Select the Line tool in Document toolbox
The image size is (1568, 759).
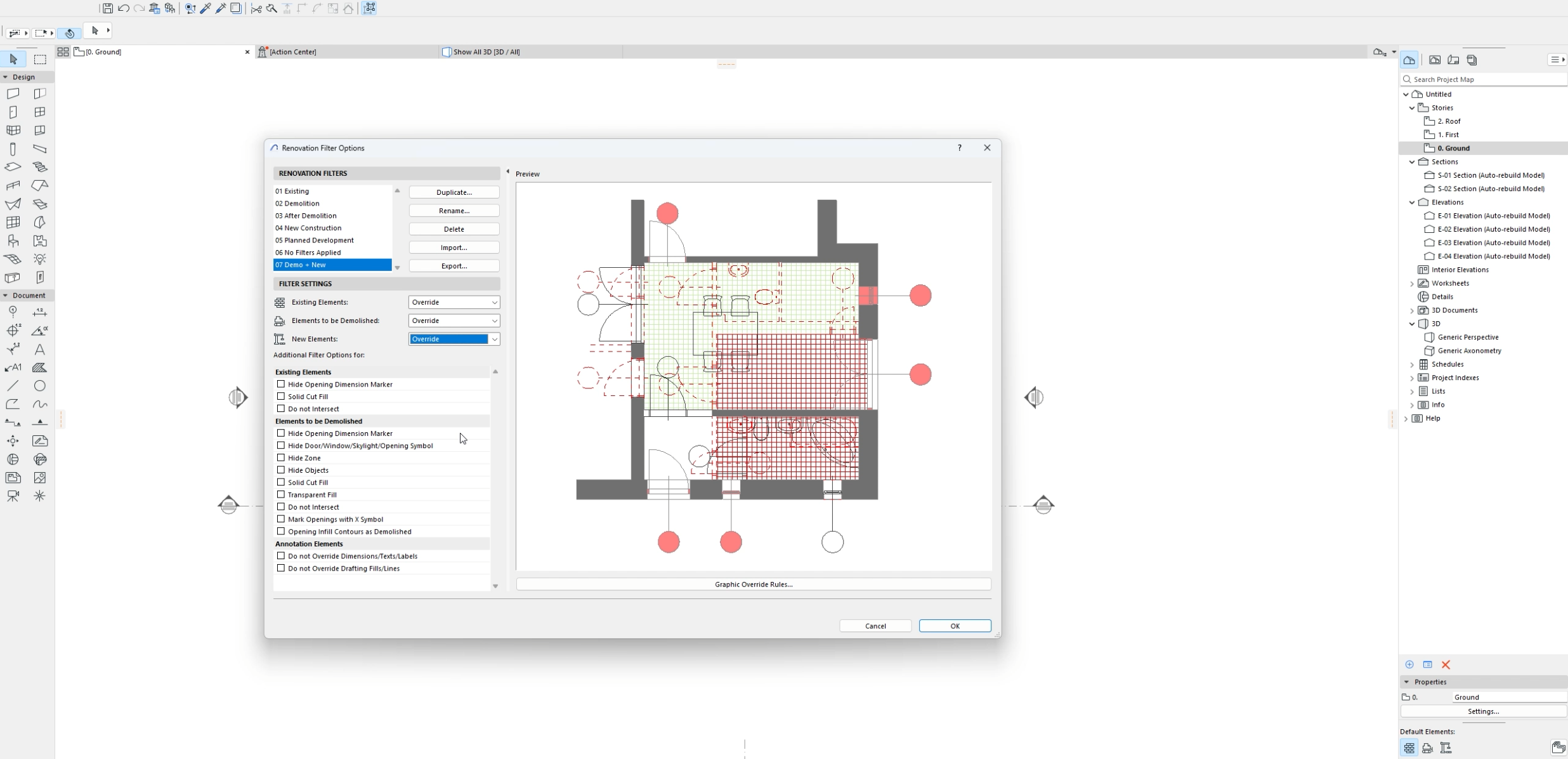pyautogui.click(x=13, y=386)
